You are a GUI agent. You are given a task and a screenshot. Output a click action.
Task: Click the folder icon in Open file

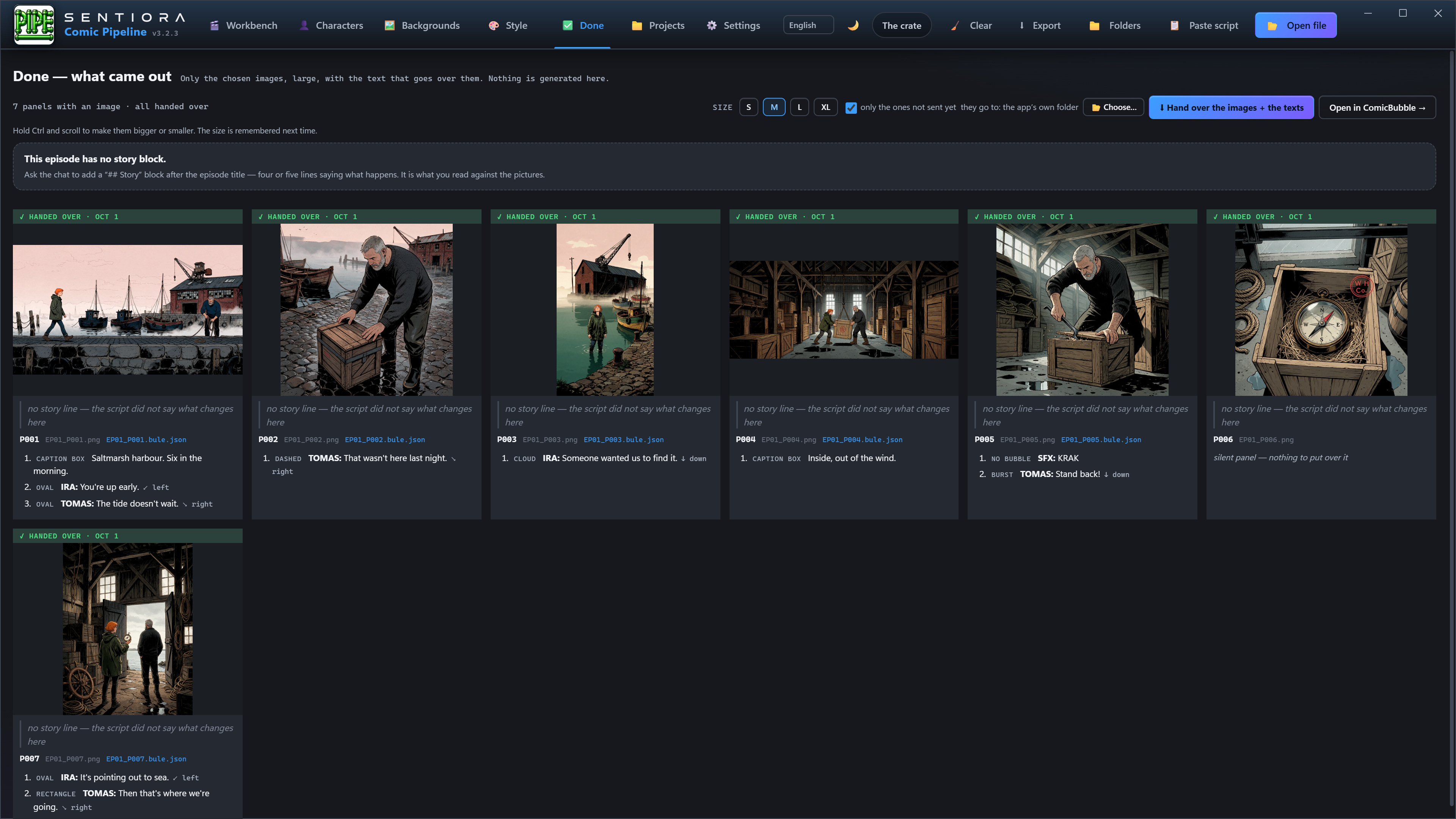click(1272, 25)
